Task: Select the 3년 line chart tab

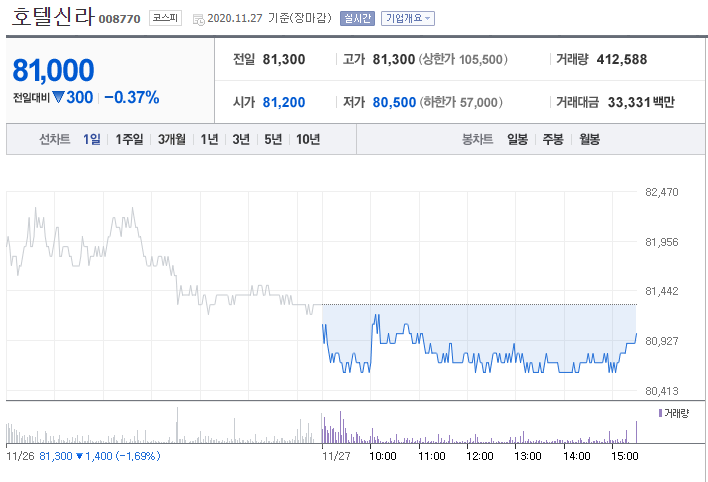Action: [x=241, y=139]
